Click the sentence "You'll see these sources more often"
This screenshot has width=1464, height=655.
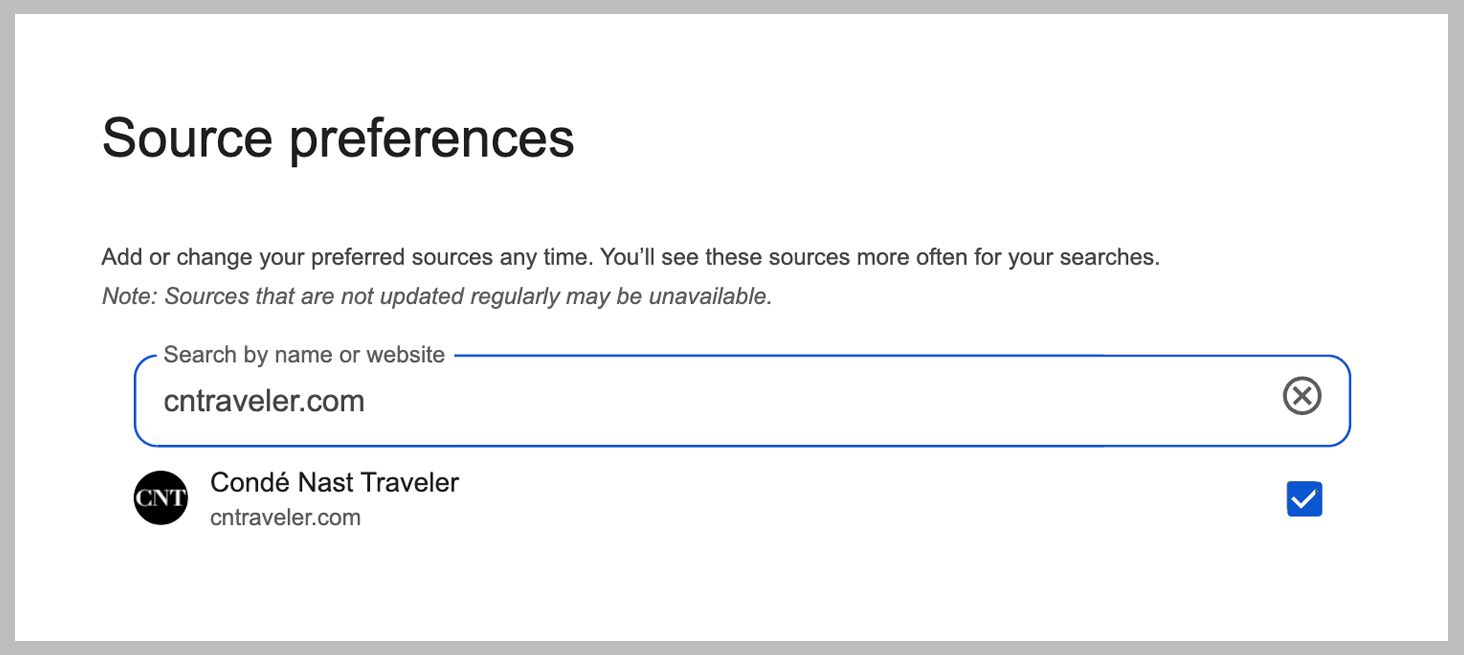(x=880, y=257)
